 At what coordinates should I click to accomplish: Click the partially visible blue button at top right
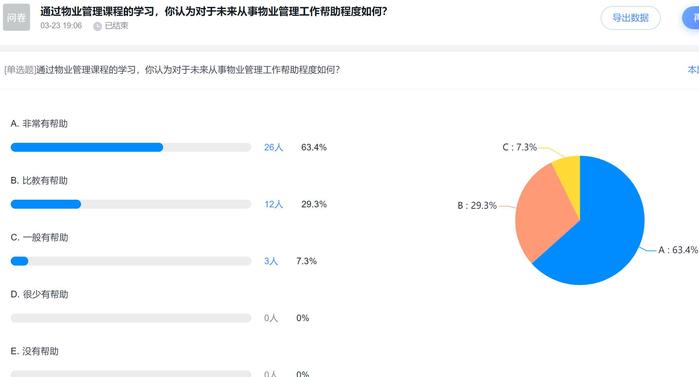click(x=691, y=18)
